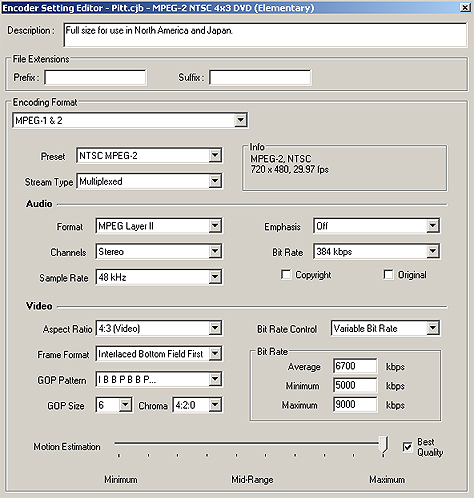This screenshot has width=474, height=498.
Task: Open the Bit Rate Control Variable Bit Rate dropdown
Action: click(x=385, y=328)
